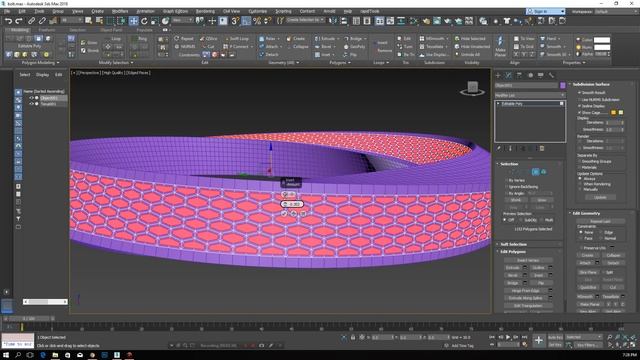
Task: Click the Configure Modifier Sets icon
Action: (x=542, y=149)
